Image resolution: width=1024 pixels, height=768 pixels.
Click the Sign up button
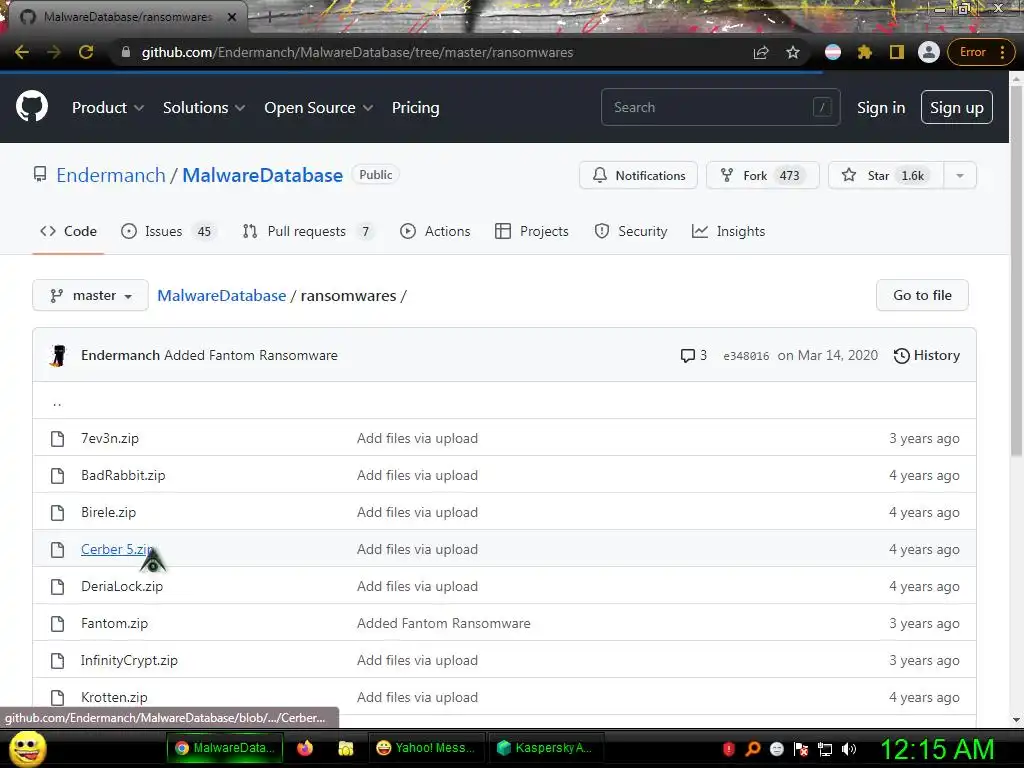coord(957,107)
